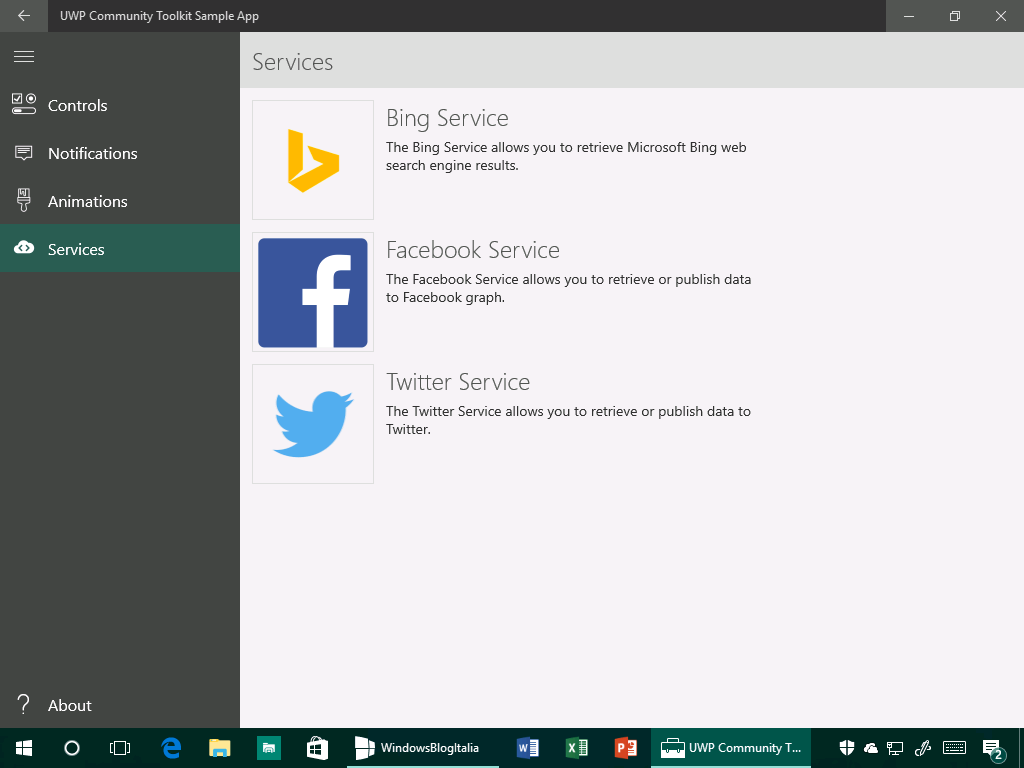Open the Controls section
Image resolution: width=1024 pixels, height=768 pixels.
[120, 105]
